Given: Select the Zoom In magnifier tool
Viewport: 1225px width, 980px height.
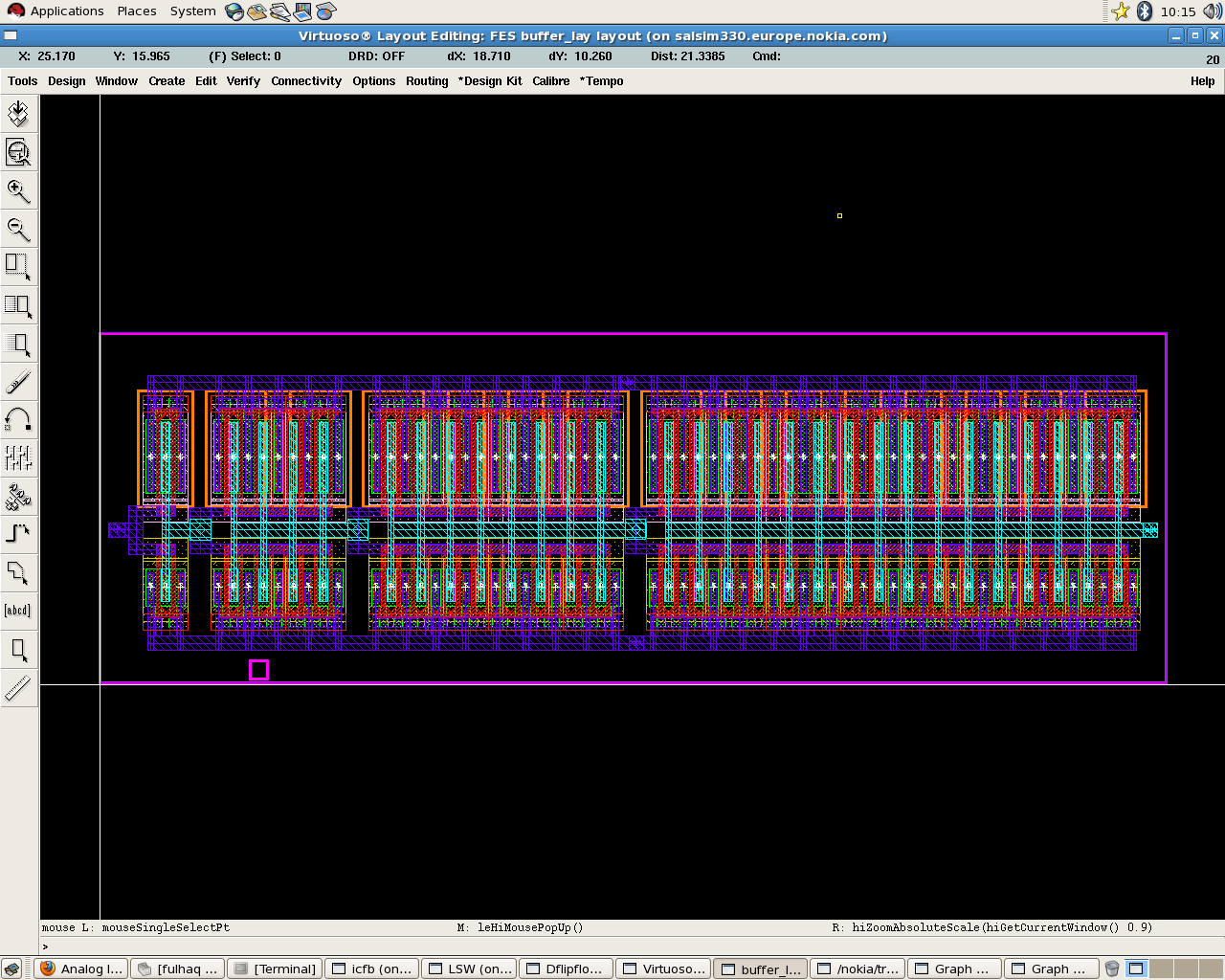Looking at the screenshot, I should pyautogui.click(x=18, y=190).
